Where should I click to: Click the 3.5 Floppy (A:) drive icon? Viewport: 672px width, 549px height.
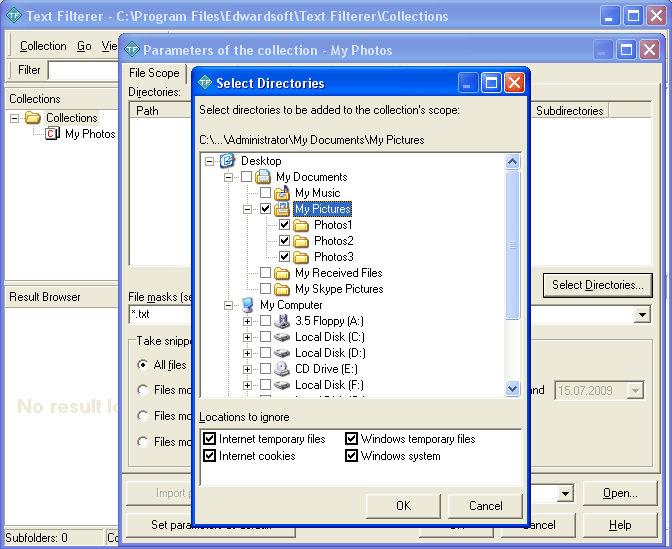pyautogui.click(x=282, y=321)
